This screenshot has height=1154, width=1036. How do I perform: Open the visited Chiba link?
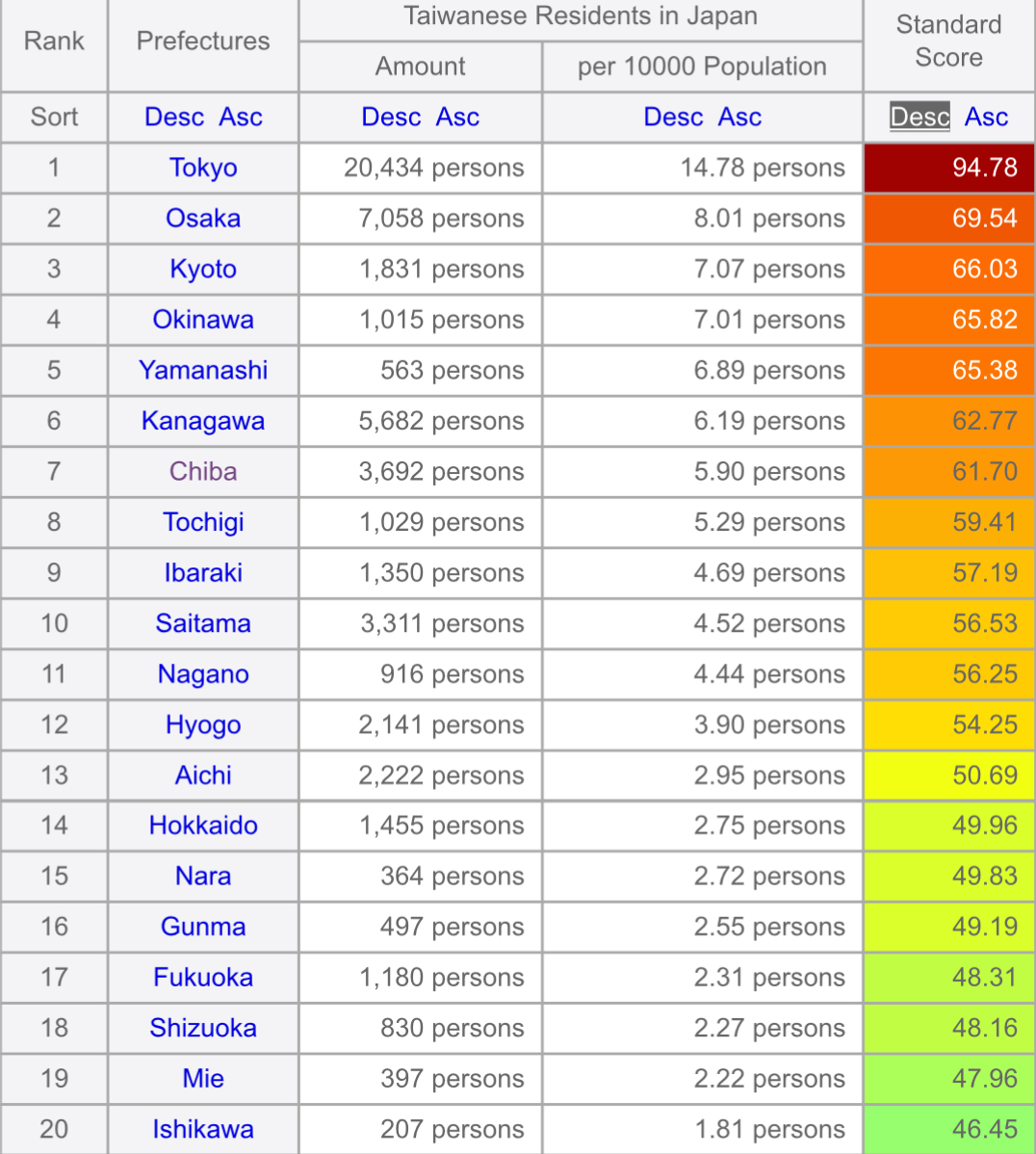coord(203,472)
